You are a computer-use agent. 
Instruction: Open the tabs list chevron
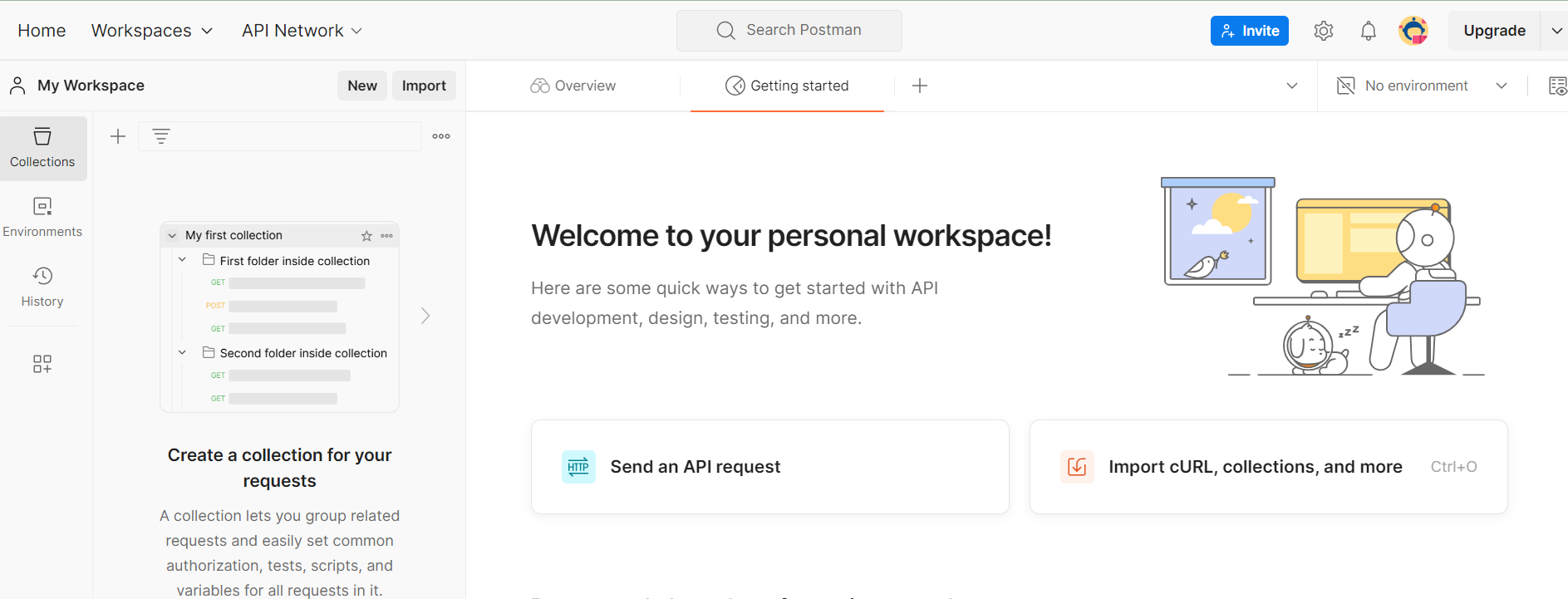click(1292, 86)
